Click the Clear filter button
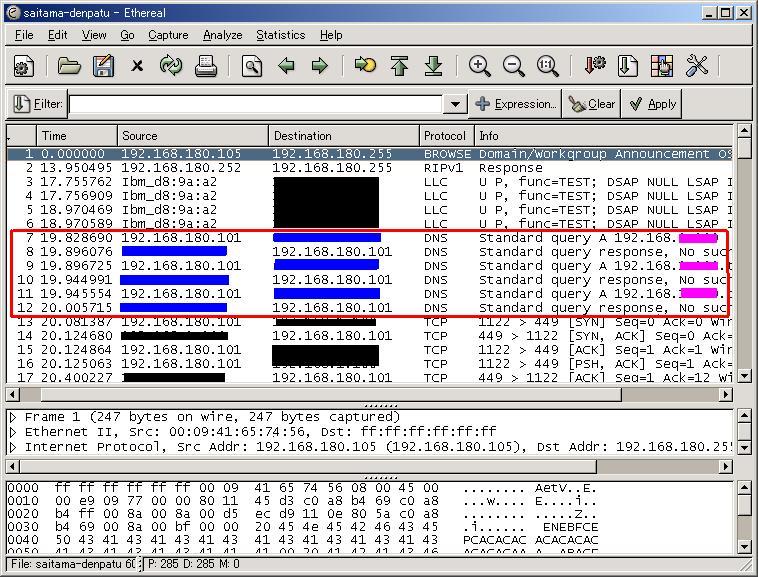Image resolution: width=758 pixels, height=577 pixels. click(x=591, y=104)
